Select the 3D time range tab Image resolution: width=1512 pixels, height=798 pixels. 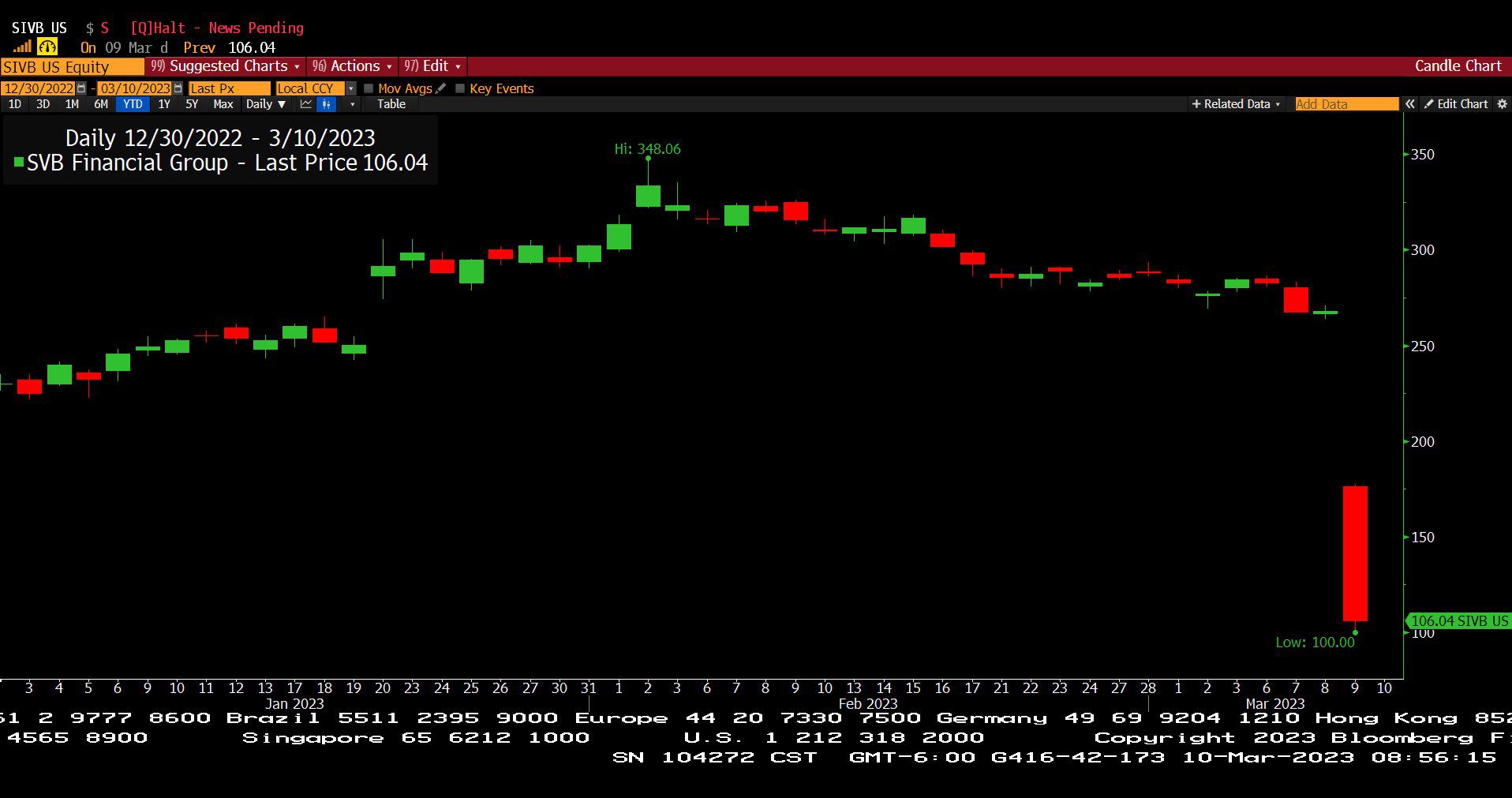pos(43,104)
